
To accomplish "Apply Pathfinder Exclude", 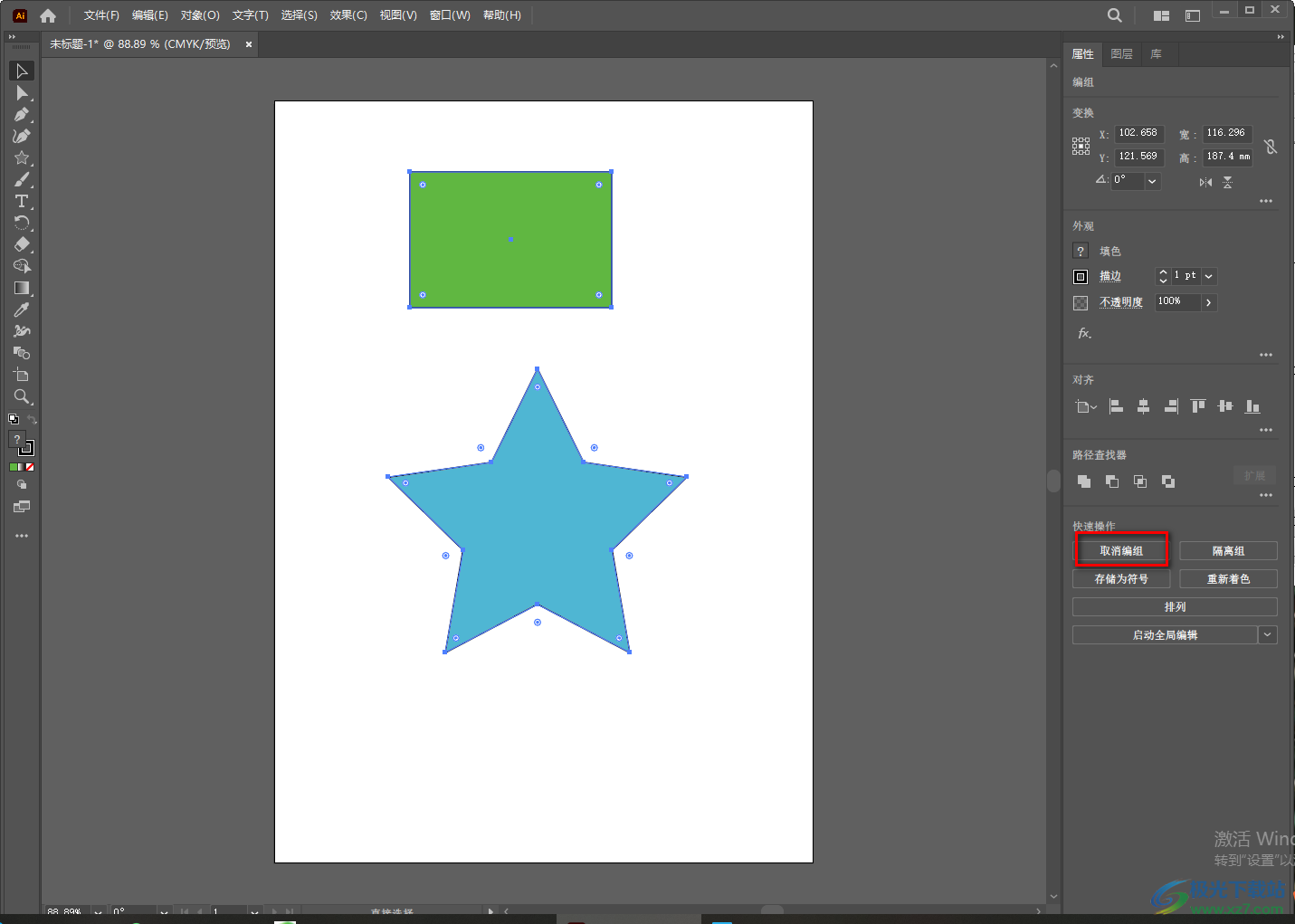I will (x=1168, y=481).
